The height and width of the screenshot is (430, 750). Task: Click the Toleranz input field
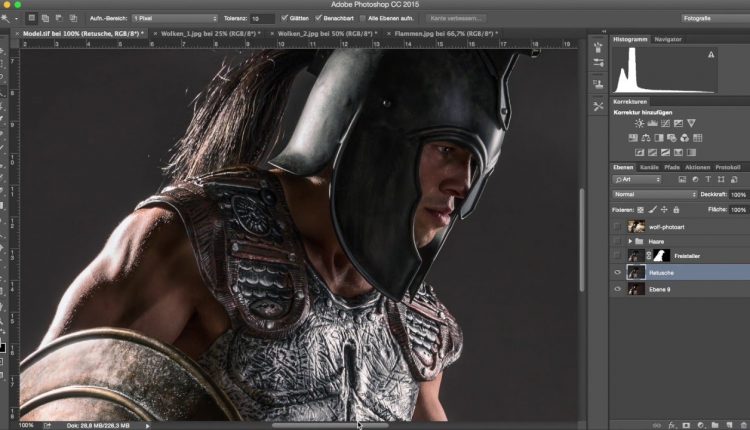[x=262, y=19]
